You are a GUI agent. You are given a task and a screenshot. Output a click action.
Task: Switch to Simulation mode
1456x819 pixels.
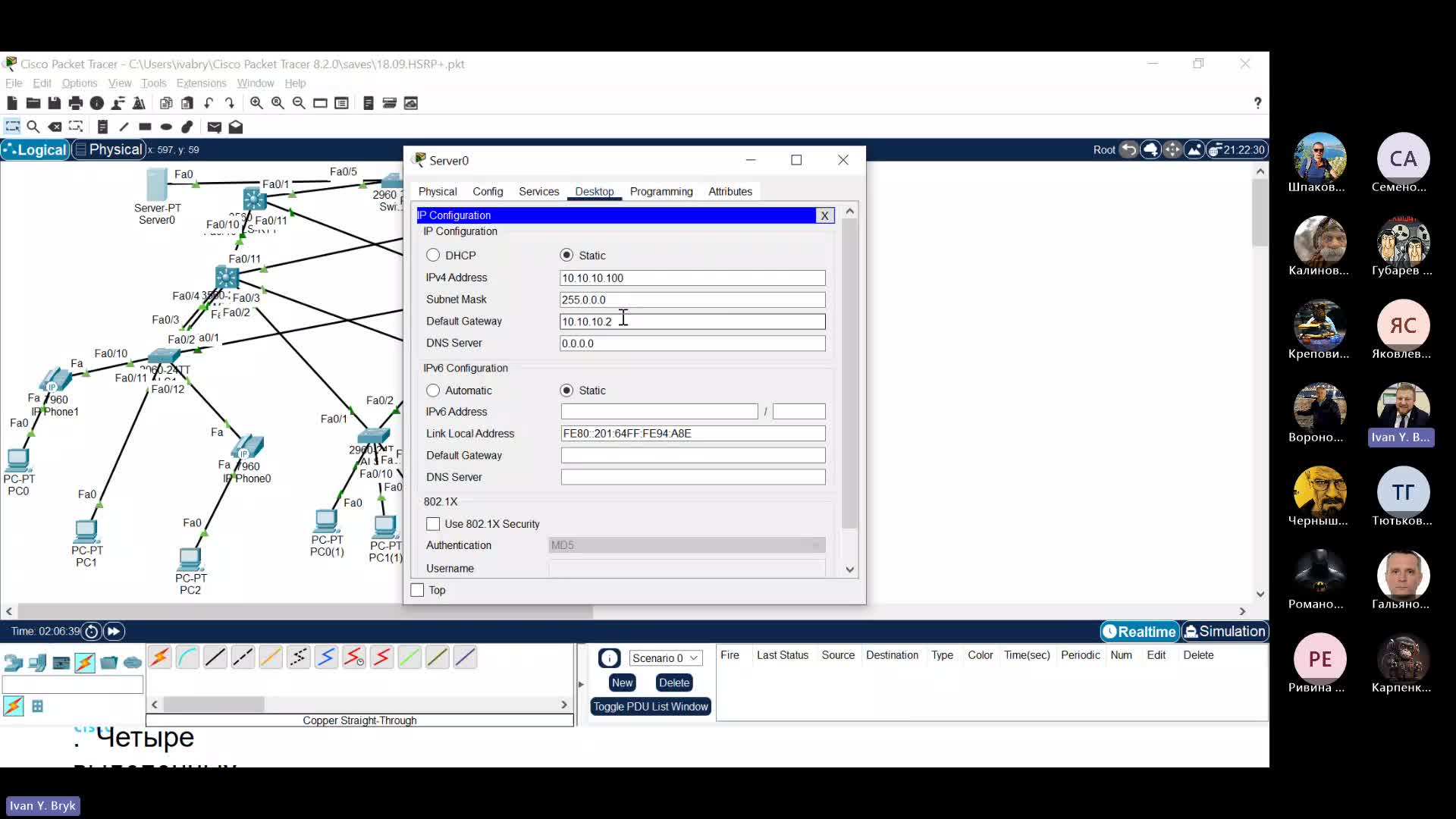click(x=1225, y=632)
